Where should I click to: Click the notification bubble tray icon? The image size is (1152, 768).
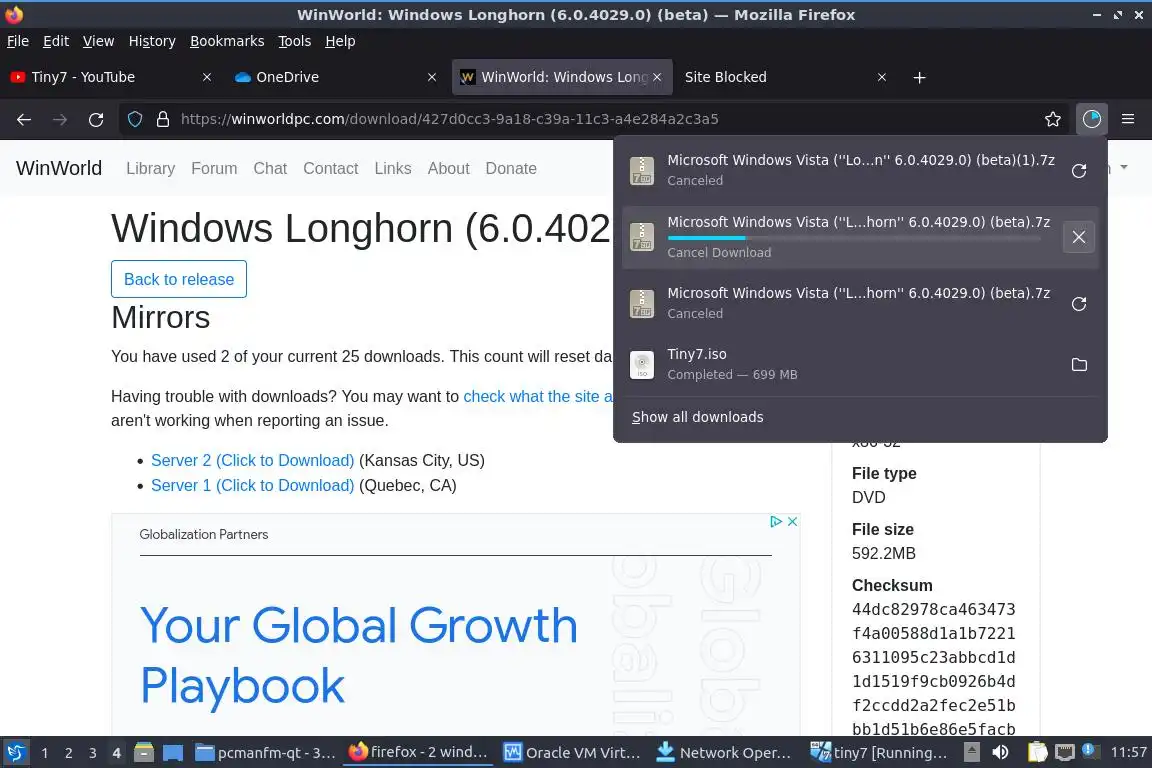click(1090, 751)
